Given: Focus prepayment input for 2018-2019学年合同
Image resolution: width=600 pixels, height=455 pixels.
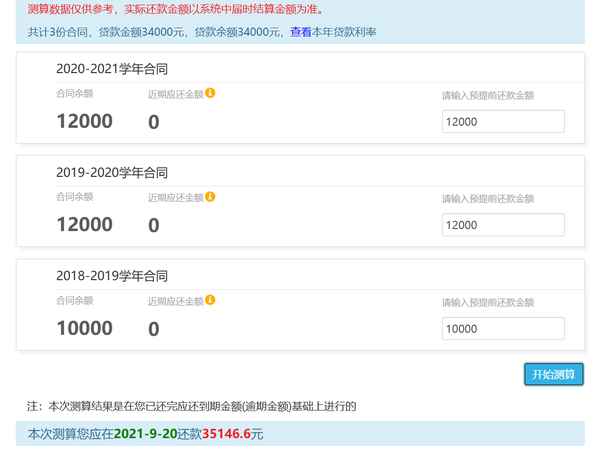Looking at the screenshot, I should (x=503, y=329).
